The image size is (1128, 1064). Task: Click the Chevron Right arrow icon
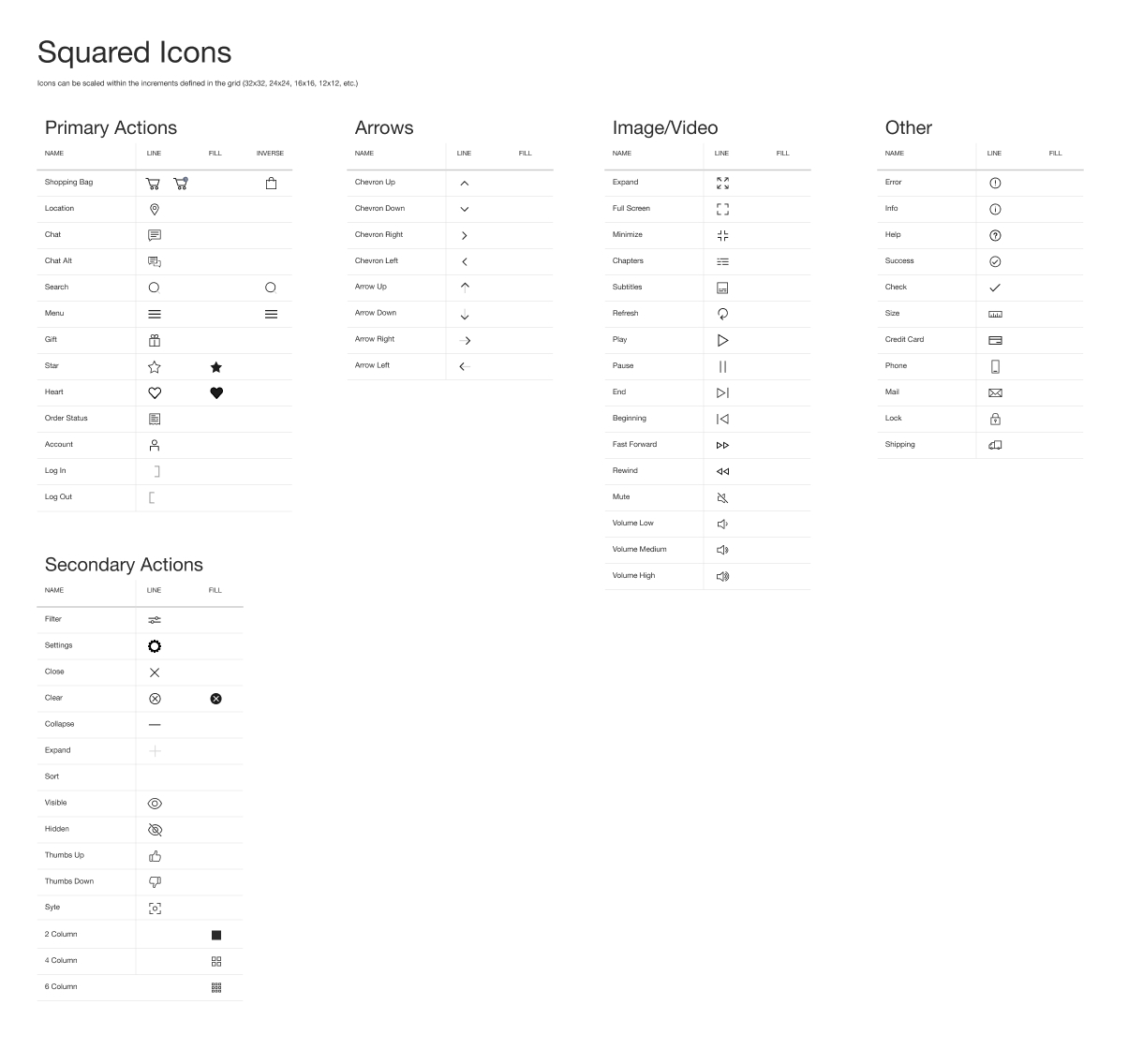click(465, 236)
